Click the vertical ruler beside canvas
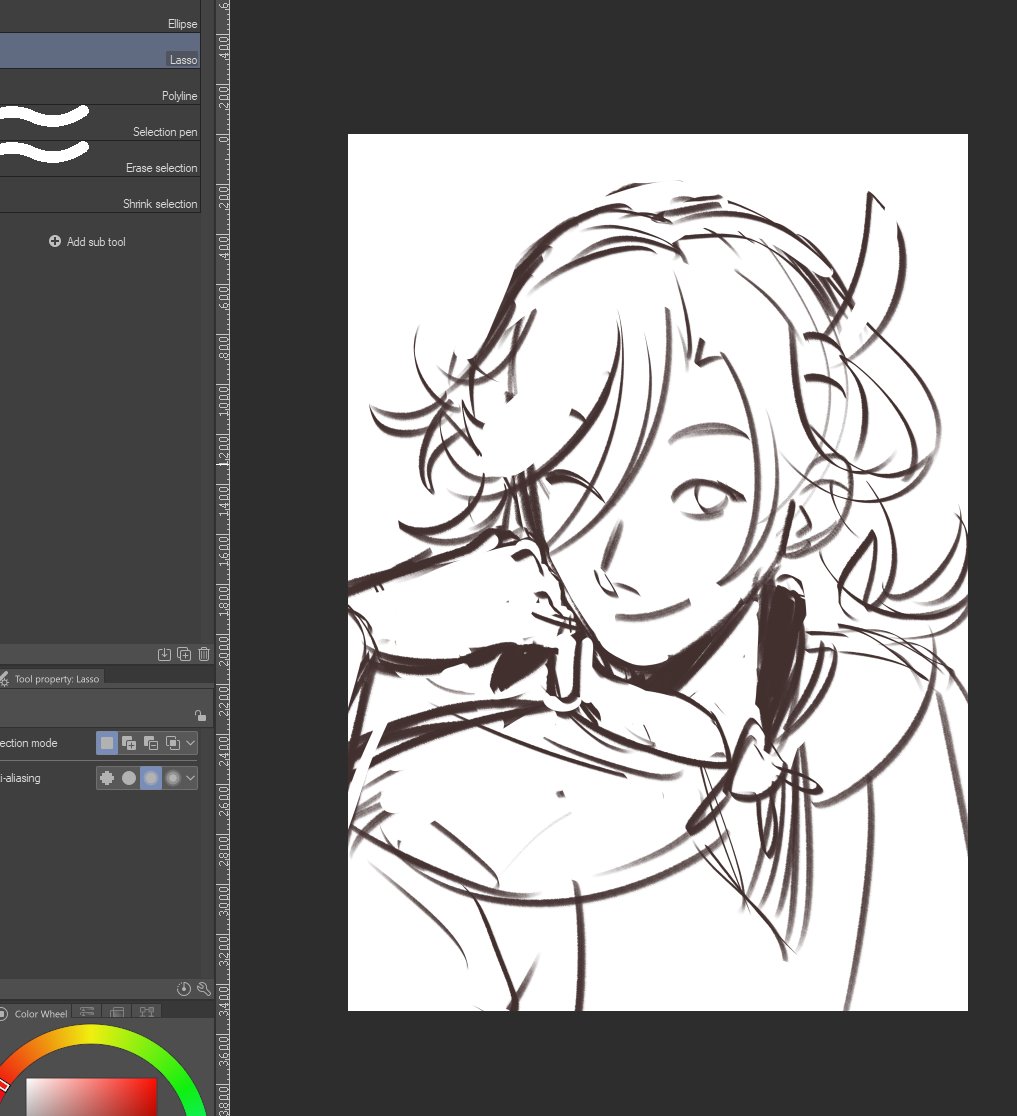This screenshot has height=1116, width=1017. [223, 558]
